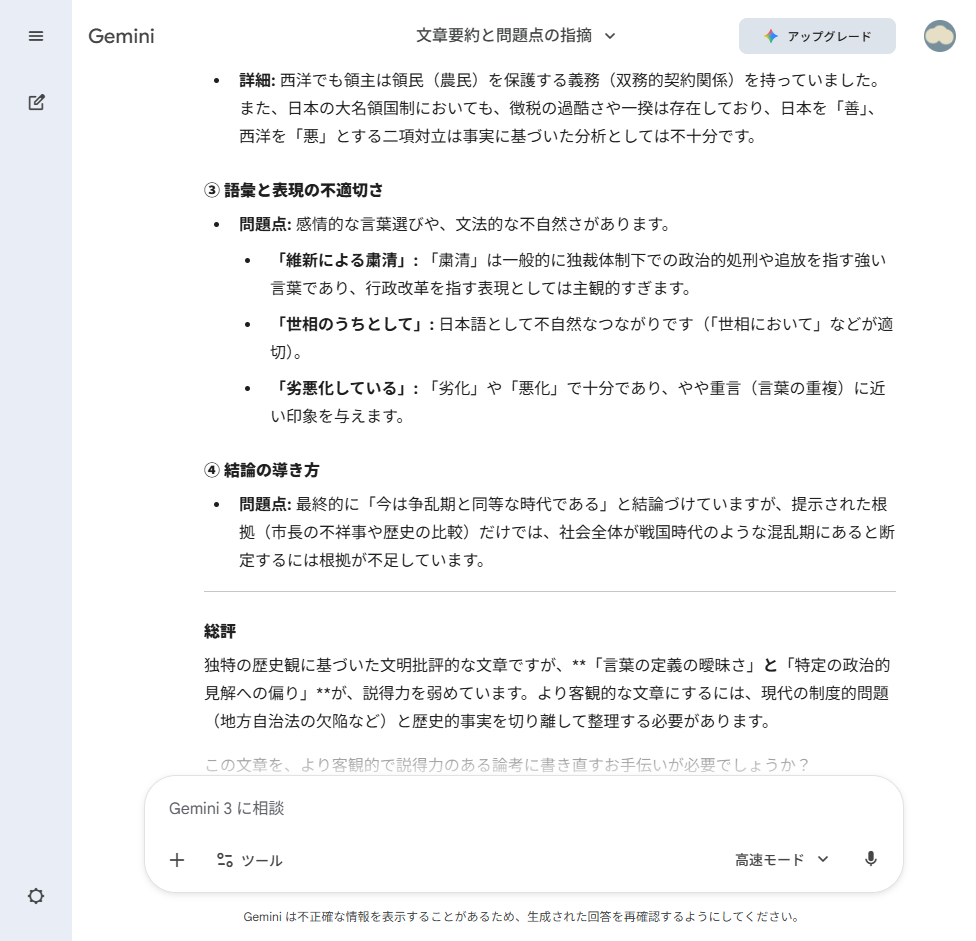Click the 総評 heading
The image size is (976, 941).
(220, 631)
